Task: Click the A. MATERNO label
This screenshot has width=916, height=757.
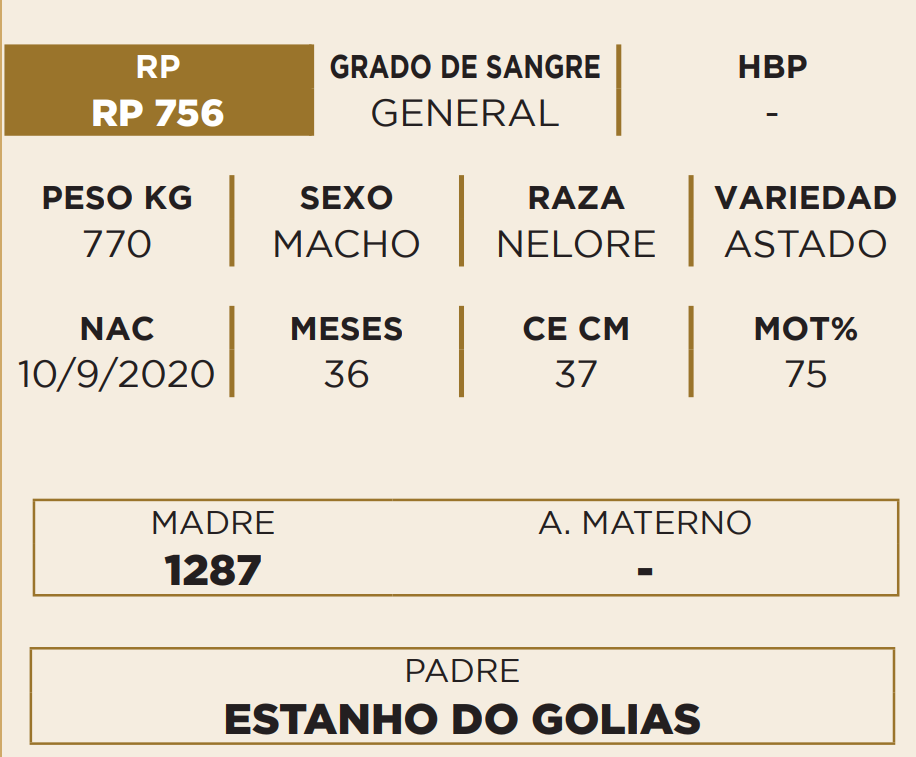Action: [645, 522]
